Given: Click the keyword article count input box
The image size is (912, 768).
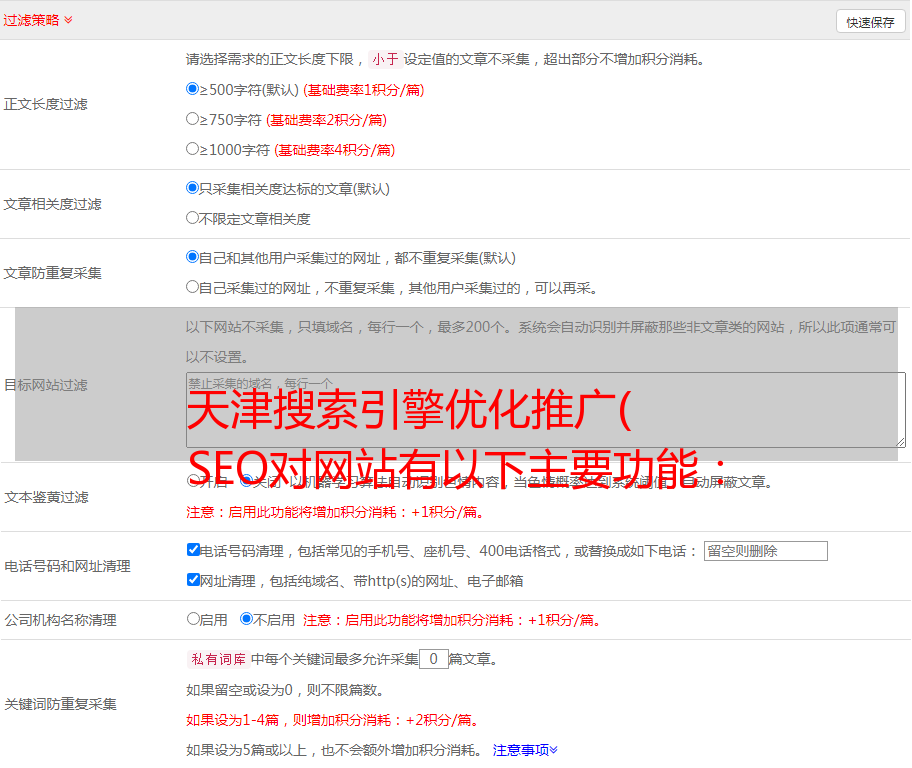Looking at the screenshot, I should 433,659.
